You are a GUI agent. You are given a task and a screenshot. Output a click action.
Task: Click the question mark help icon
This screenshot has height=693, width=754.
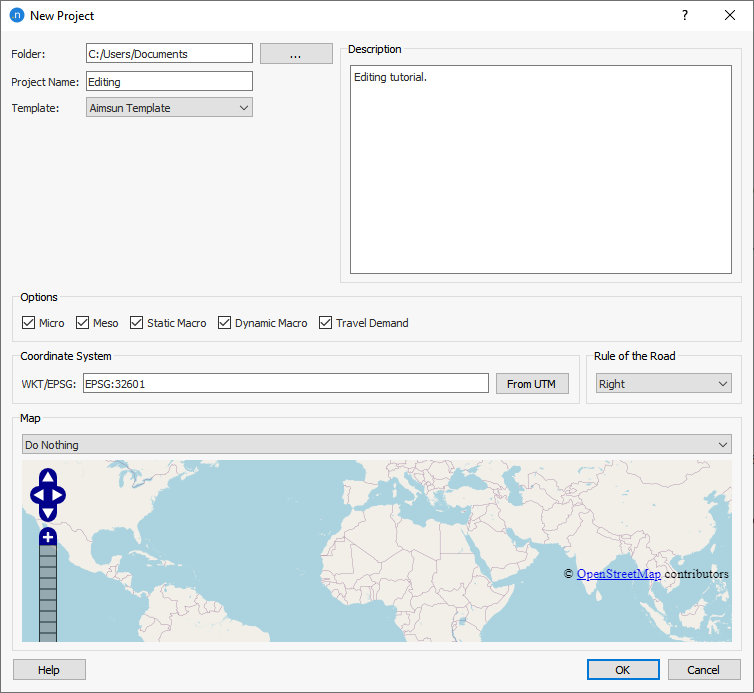click(x=685, y=16)
